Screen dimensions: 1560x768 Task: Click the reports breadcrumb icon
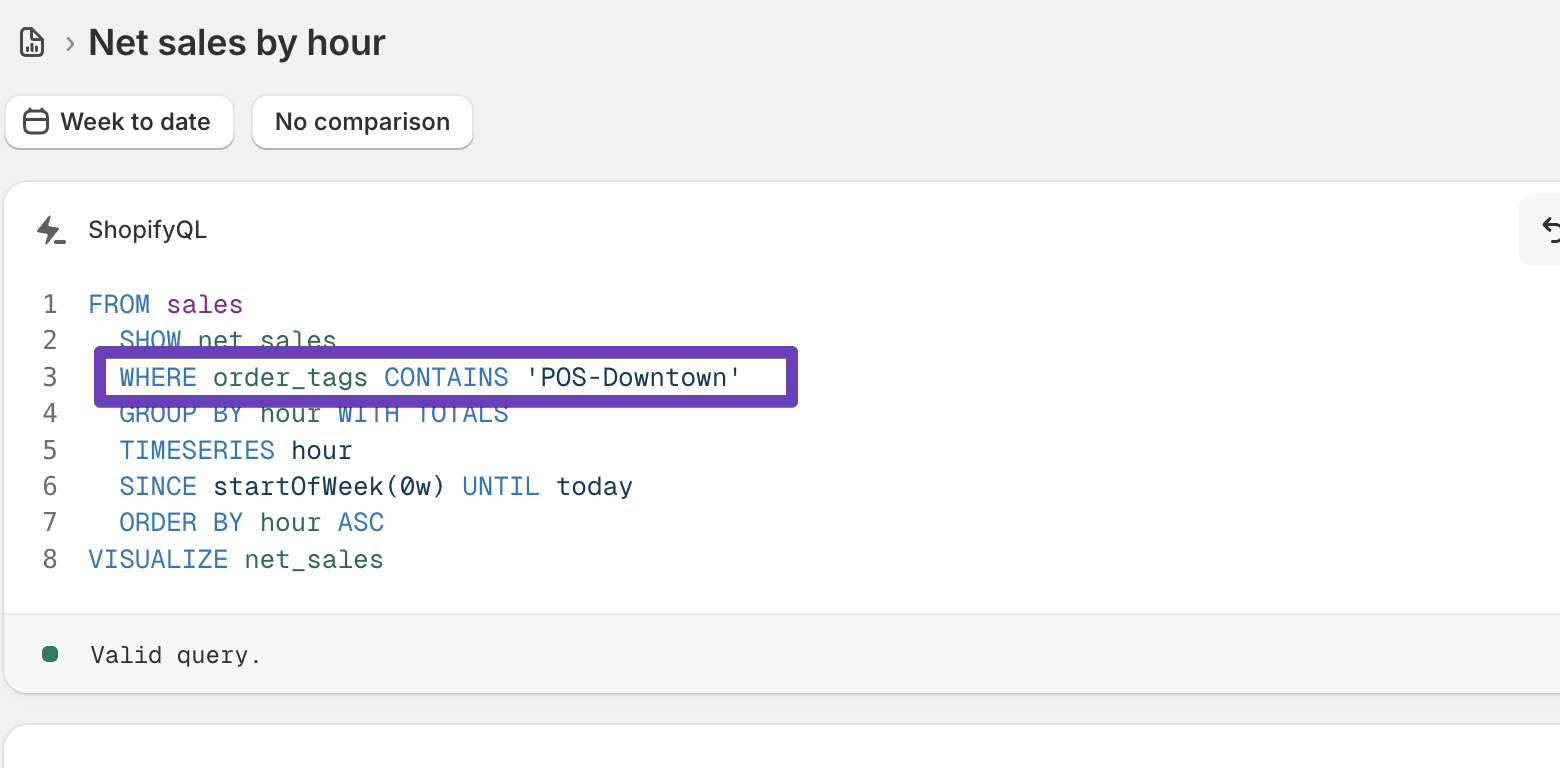click(x=32, y=43)
